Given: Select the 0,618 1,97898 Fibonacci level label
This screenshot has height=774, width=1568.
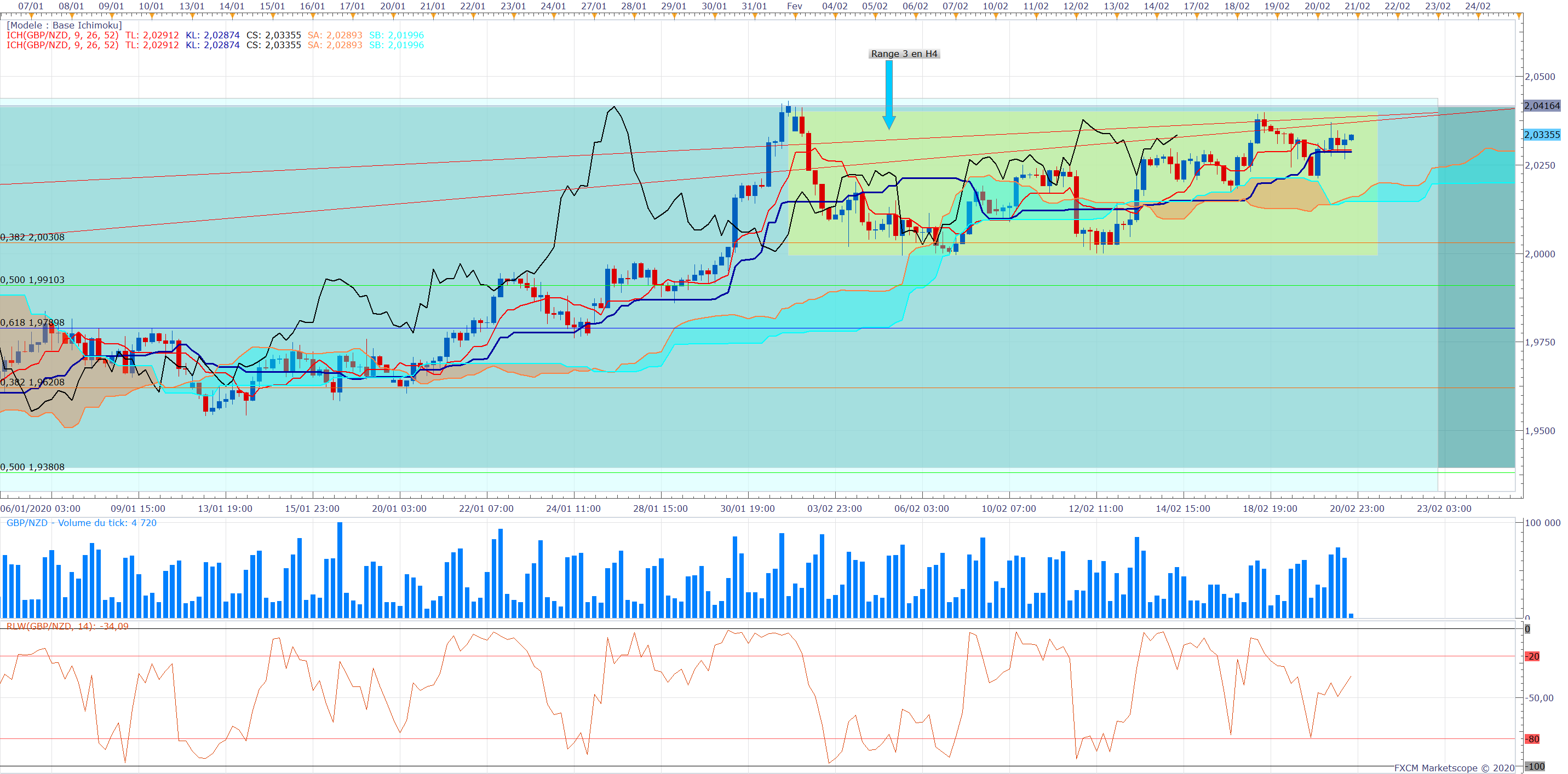Looking at the screenshot, I should coord(32,322).
